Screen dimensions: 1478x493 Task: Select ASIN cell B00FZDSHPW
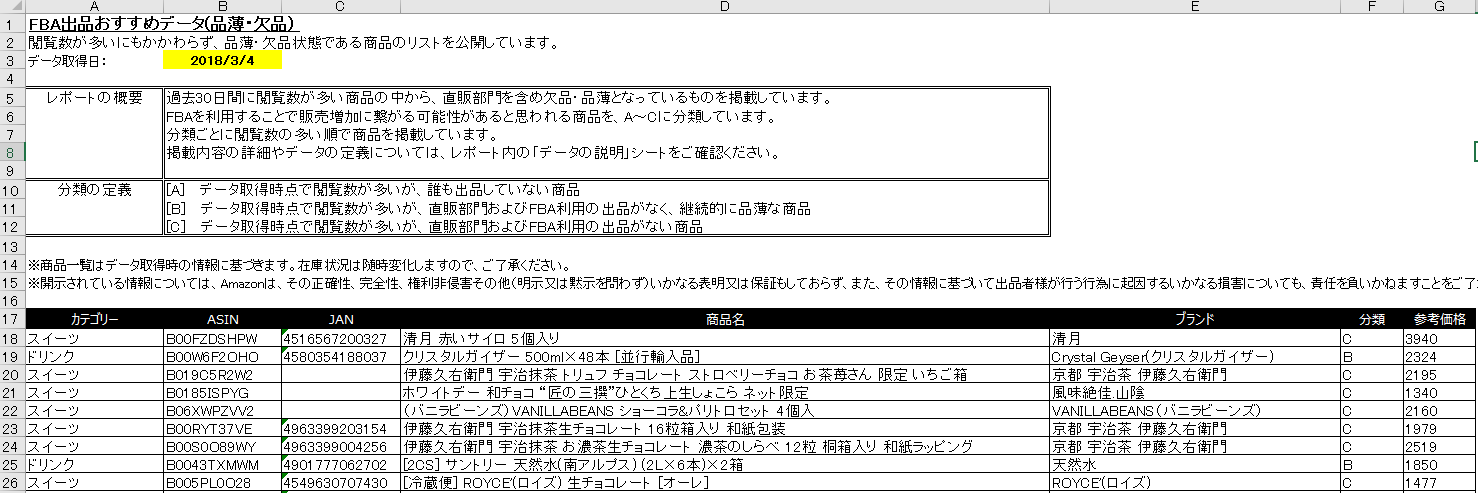pos(222,339)
